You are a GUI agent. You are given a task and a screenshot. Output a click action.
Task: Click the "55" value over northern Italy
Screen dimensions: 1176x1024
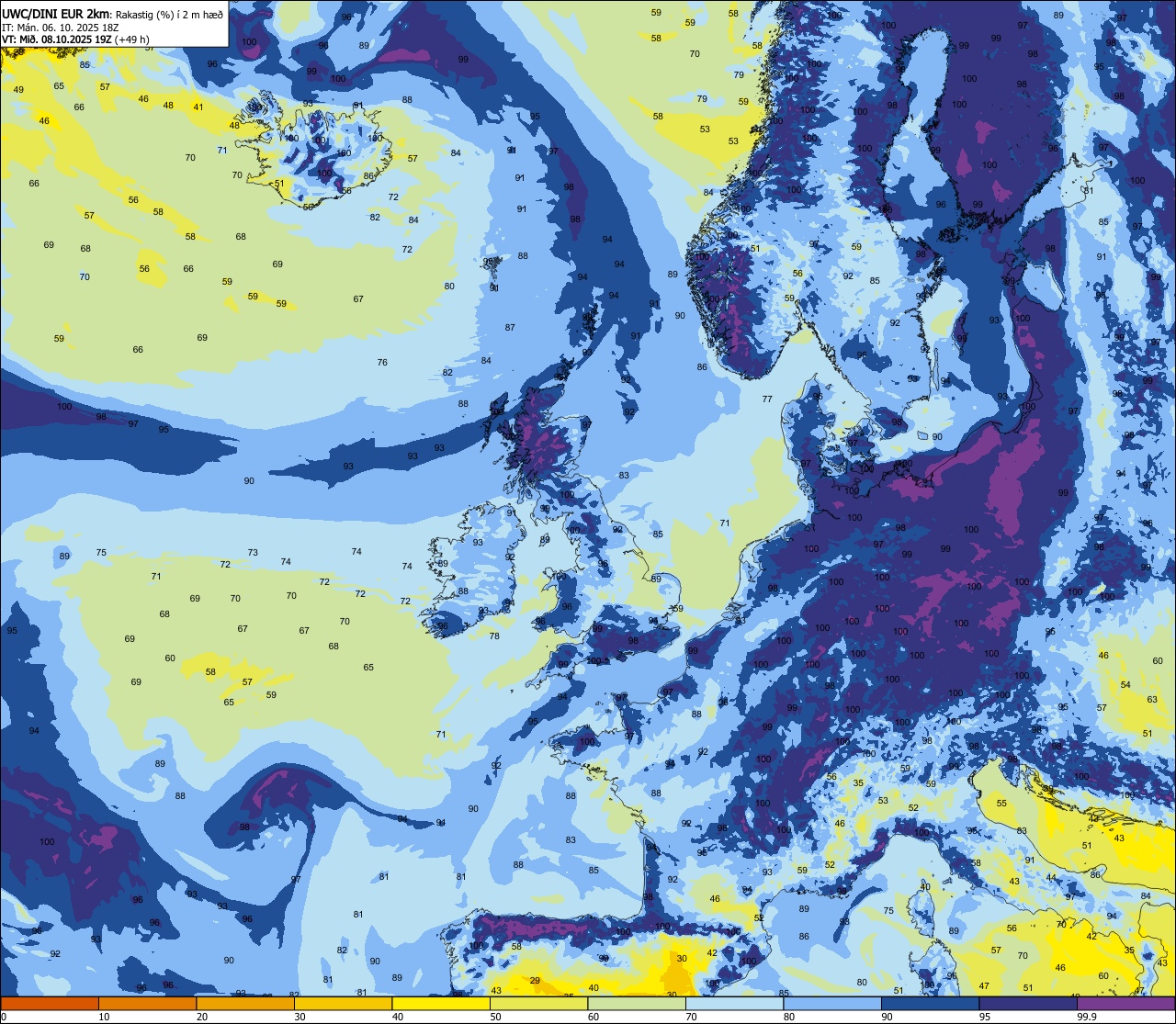tap(1001, 803)
